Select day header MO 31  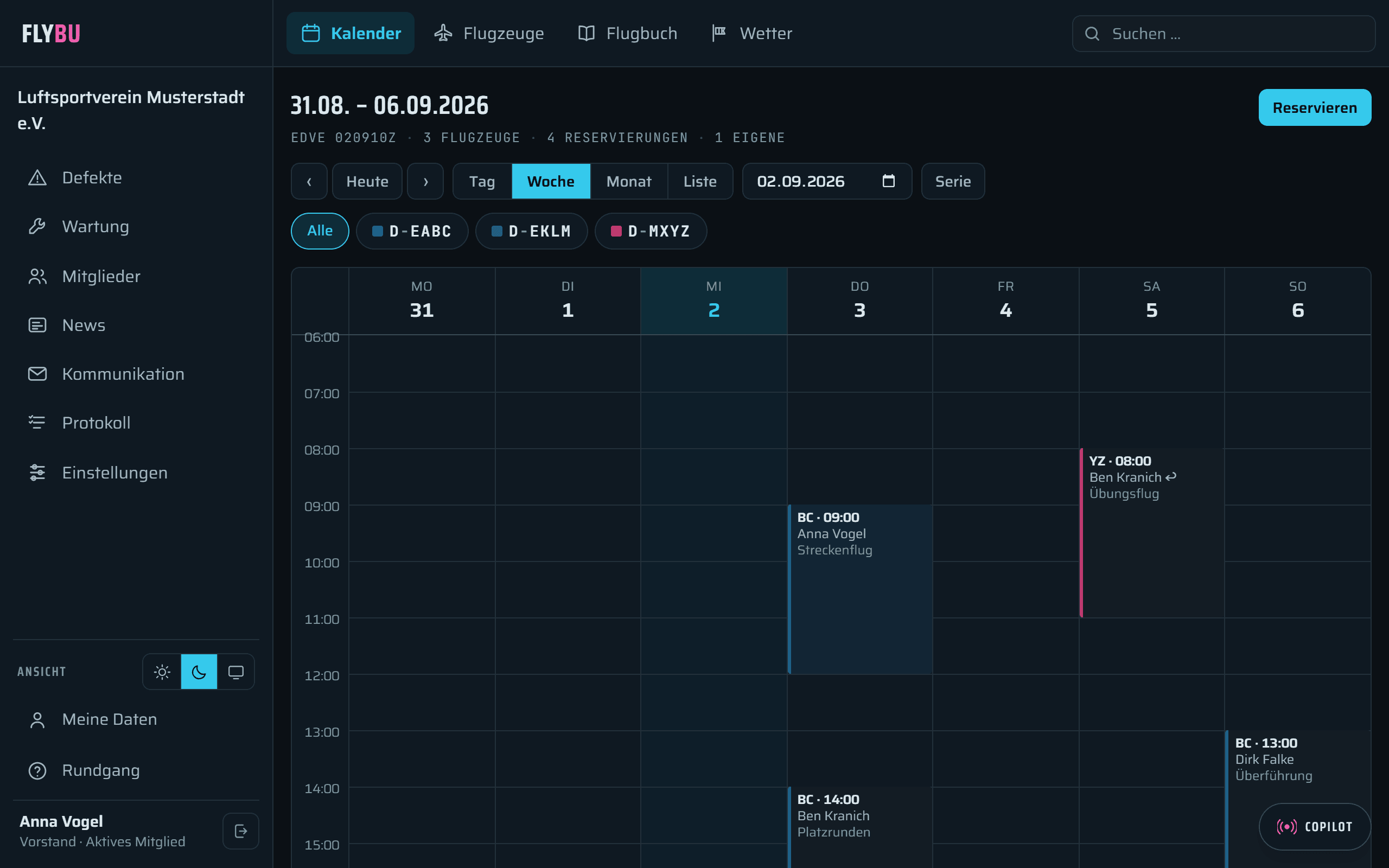(422, 301)
